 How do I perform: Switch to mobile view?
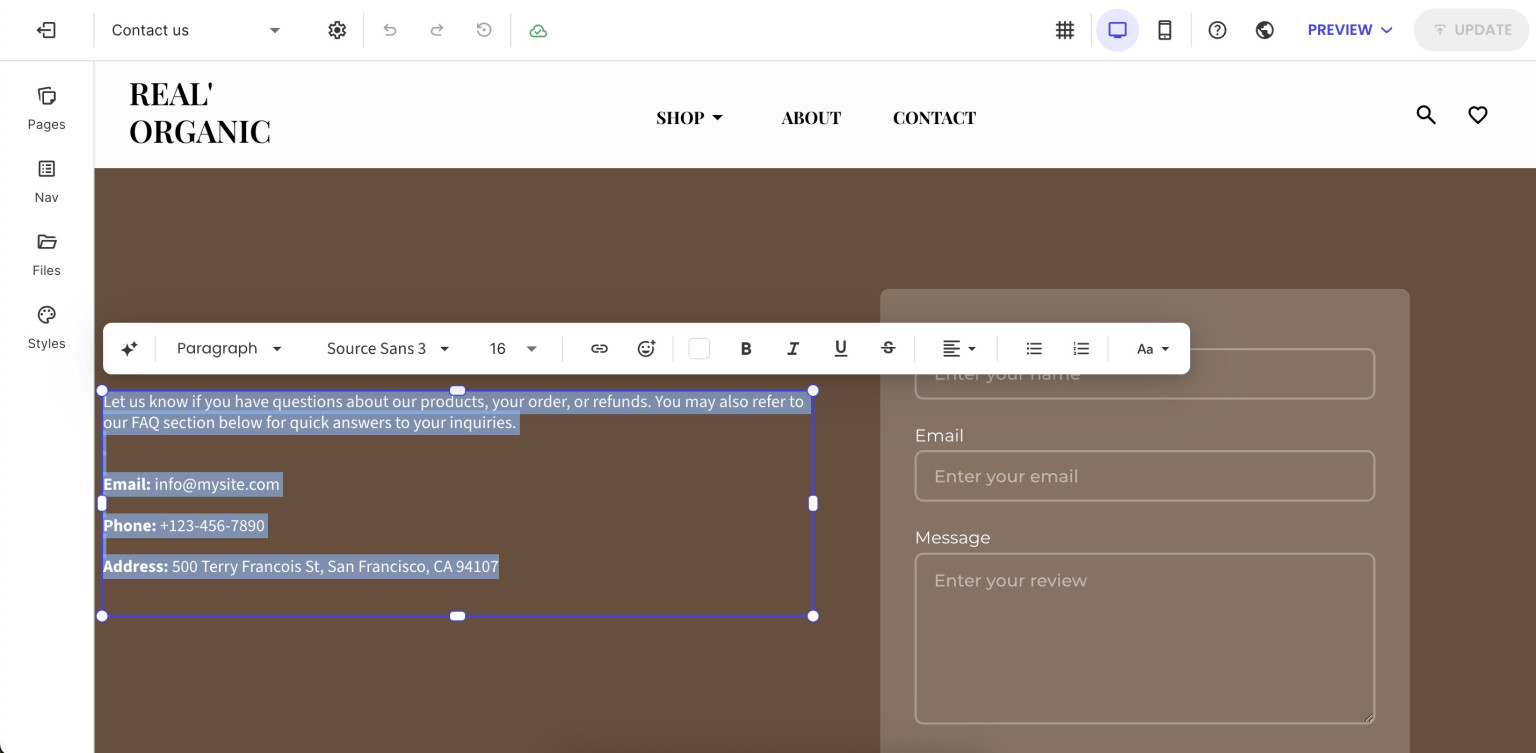coord(1165,30)
